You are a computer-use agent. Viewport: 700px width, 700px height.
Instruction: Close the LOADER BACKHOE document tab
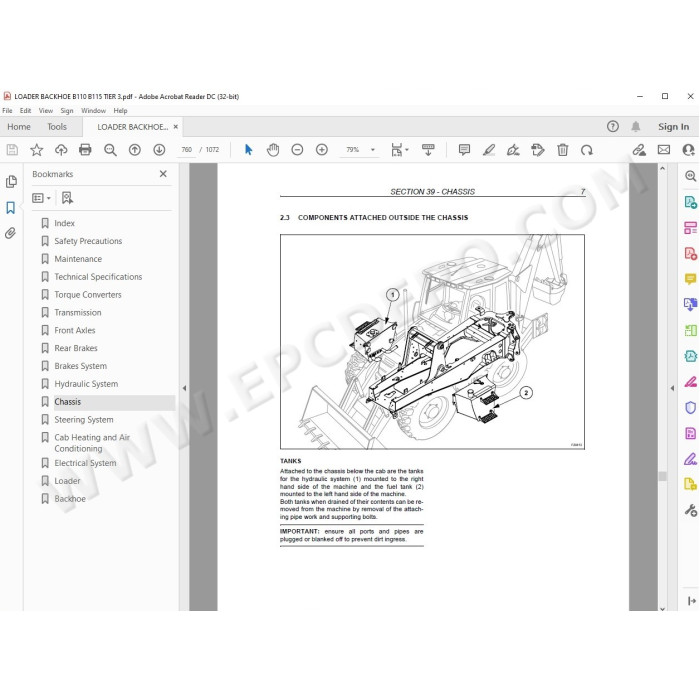(176, 127)
